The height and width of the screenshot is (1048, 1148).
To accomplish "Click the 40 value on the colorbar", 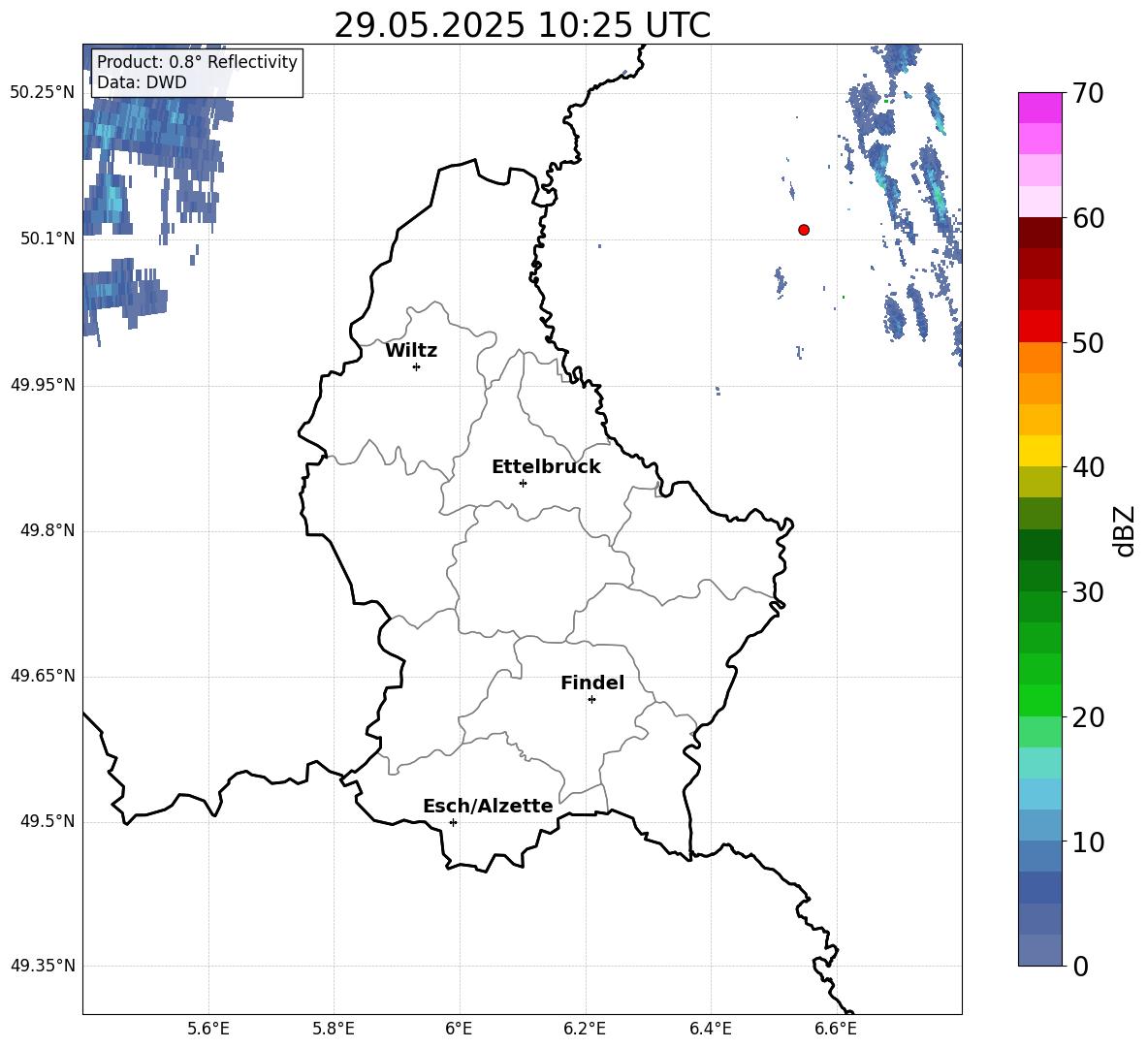I will click(x=1088, y=467).
